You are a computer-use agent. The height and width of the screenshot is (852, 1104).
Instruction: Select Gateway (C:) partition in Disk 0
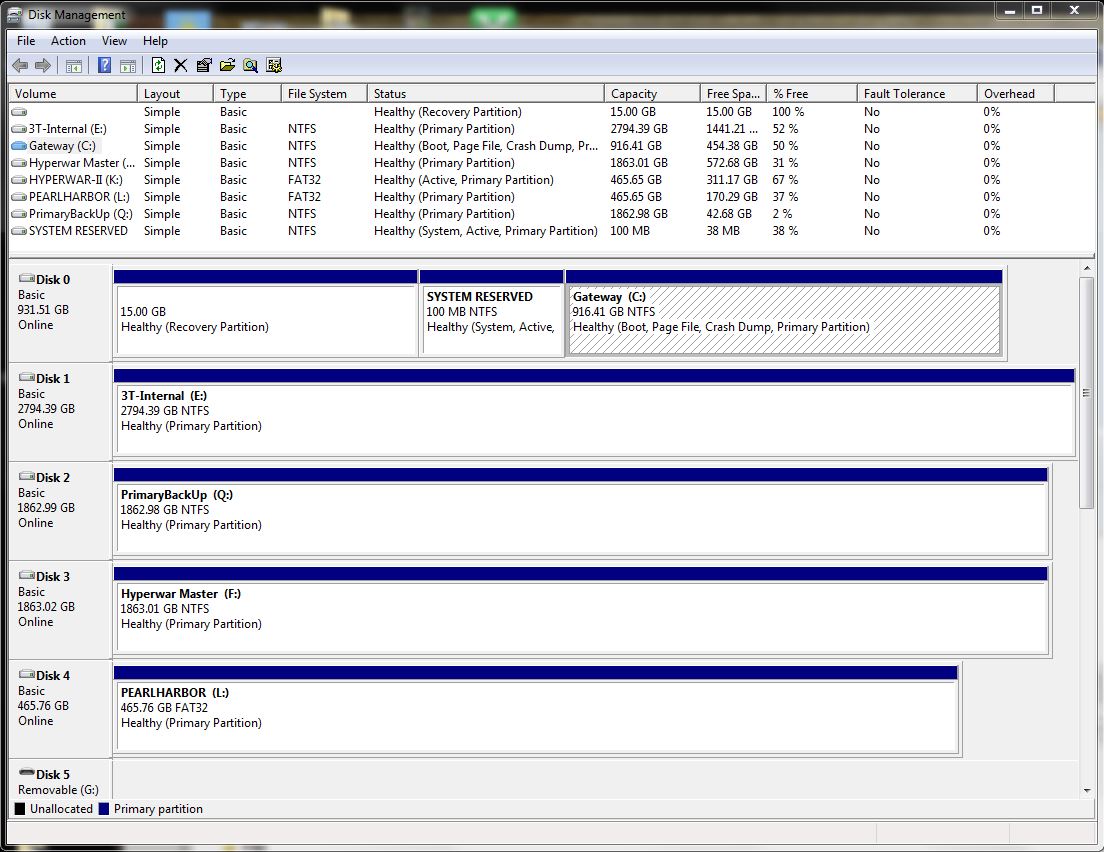tap(783, 320)
